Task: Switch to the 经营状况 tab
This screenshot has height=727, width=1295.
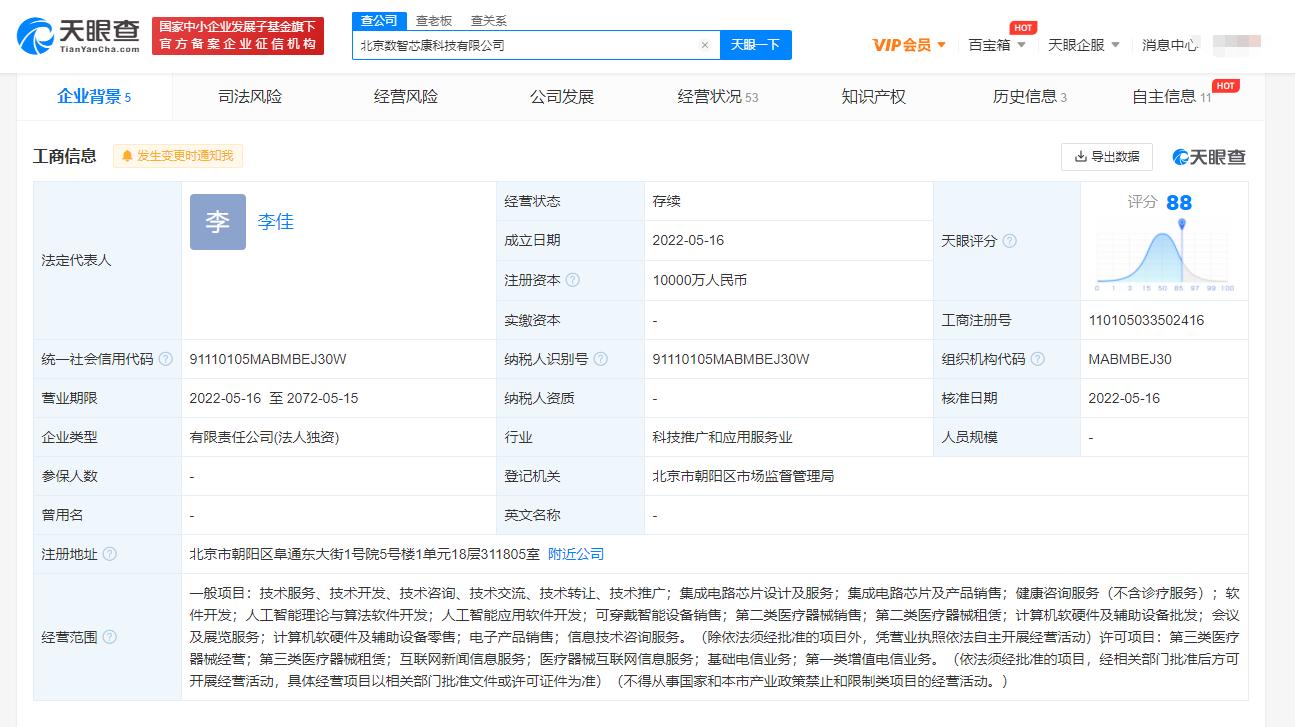Action: coord(718,97)
